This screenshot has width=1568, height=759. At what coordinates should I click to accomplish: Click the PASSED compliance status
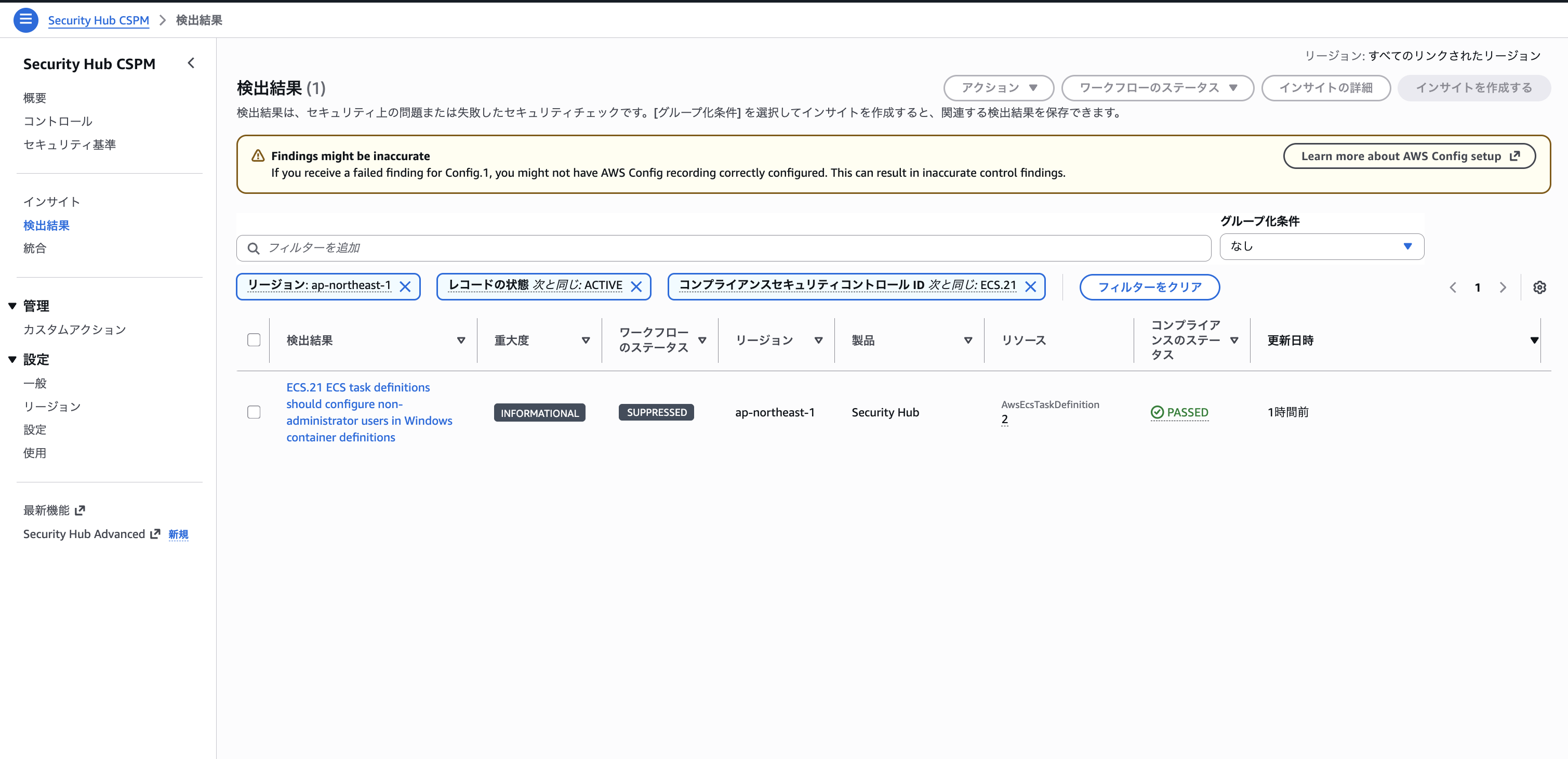[1179, 412]
